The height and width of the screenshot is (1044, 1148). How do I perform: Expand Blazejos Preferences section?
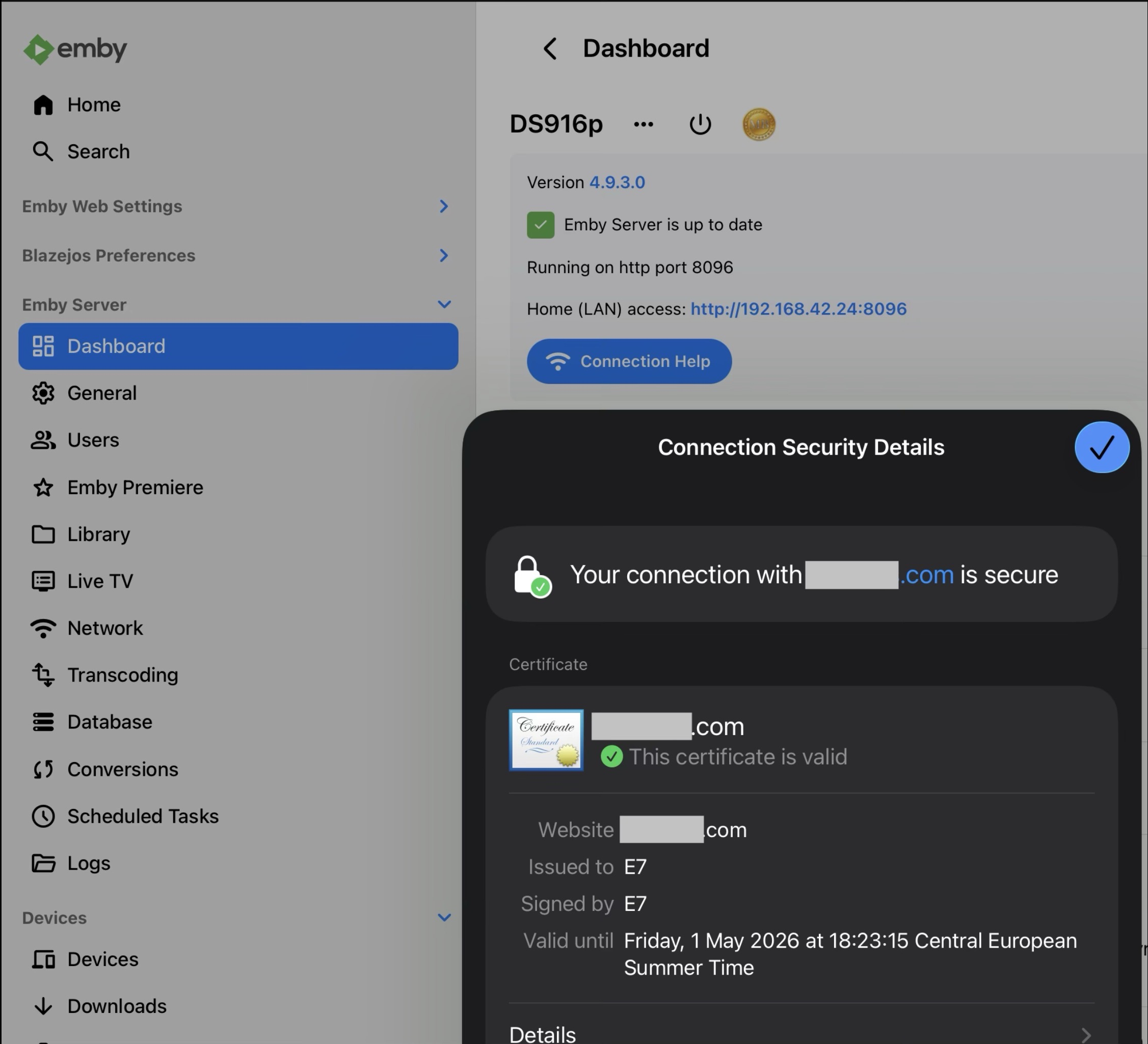pyautogui.click(x=444, y=256)
